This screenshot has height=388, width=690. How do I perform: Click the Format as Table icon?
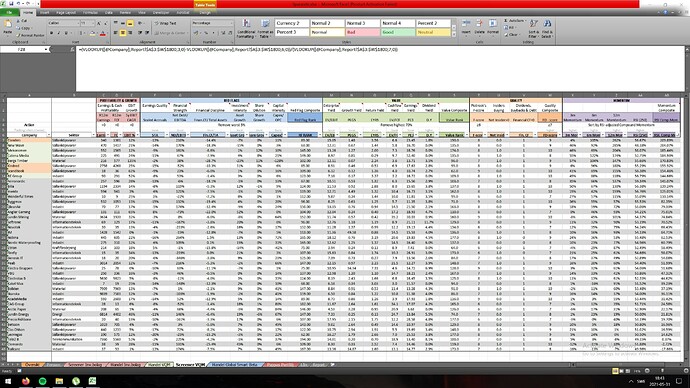pos(265,28)
